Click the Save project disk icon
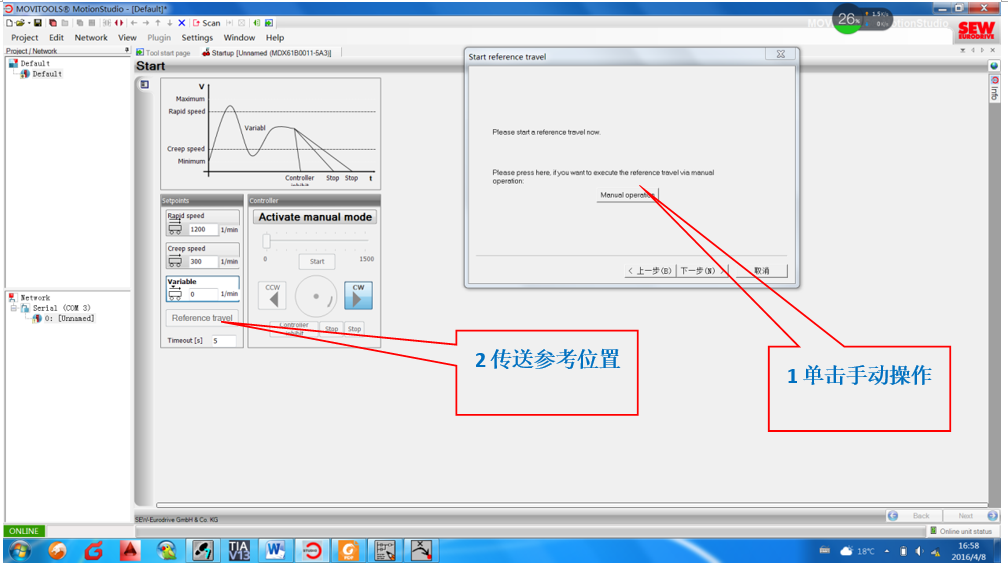 [38, 23]
